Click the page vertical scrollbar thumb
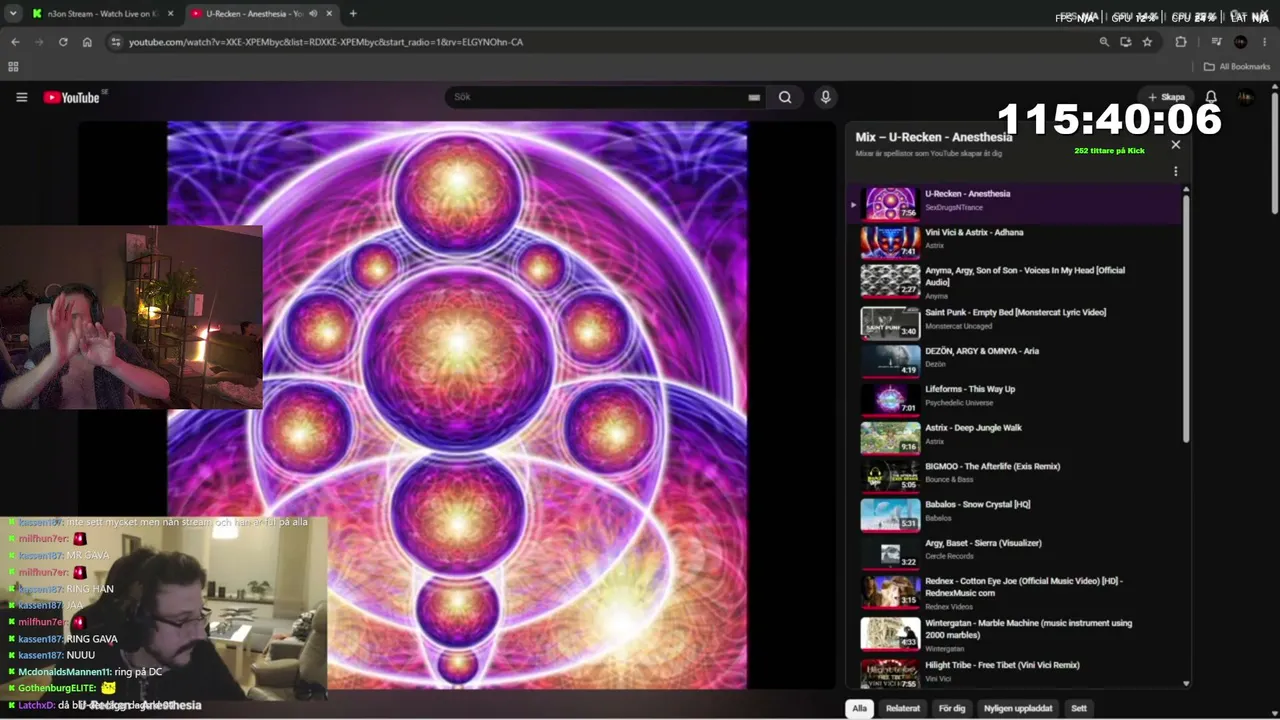Image resolution: width=1280 pixels, height=720 pixels. pos(1274,153)
